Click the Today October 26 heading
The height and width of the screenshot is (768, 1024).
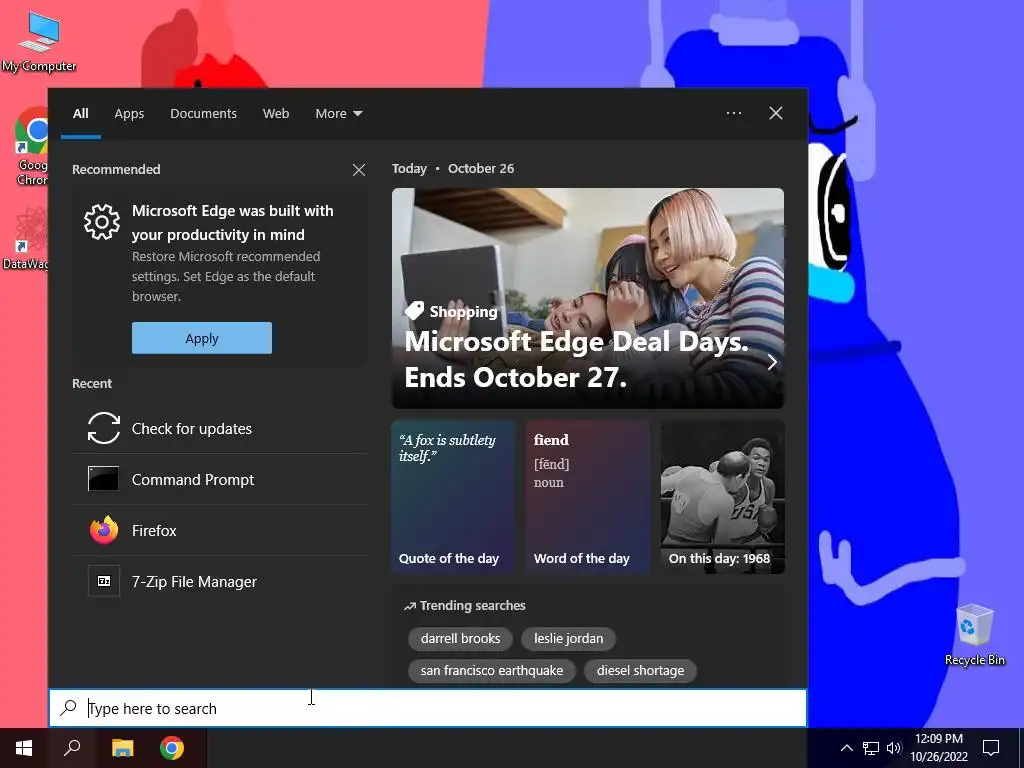coord(453,168)
